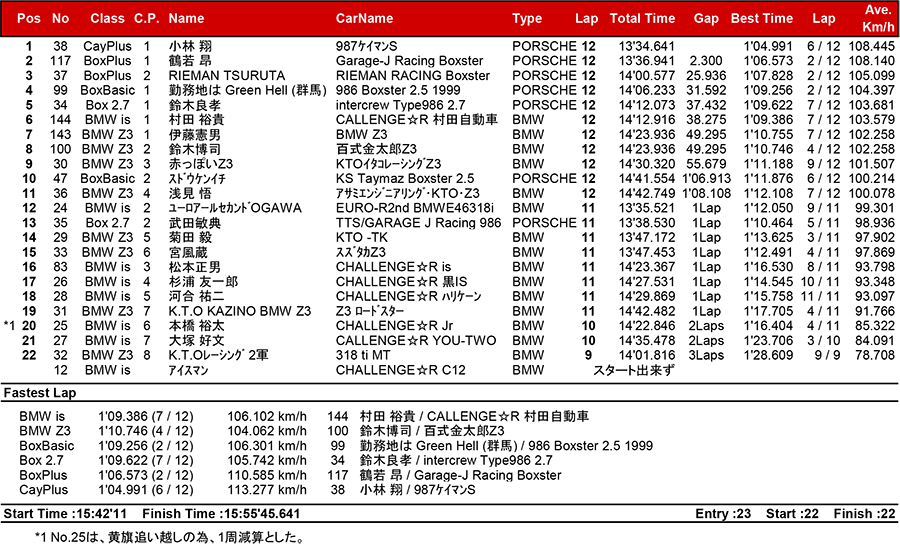Click average speed 78.708
The height and width of the screenshot is (546, 900).
point(875,355)
